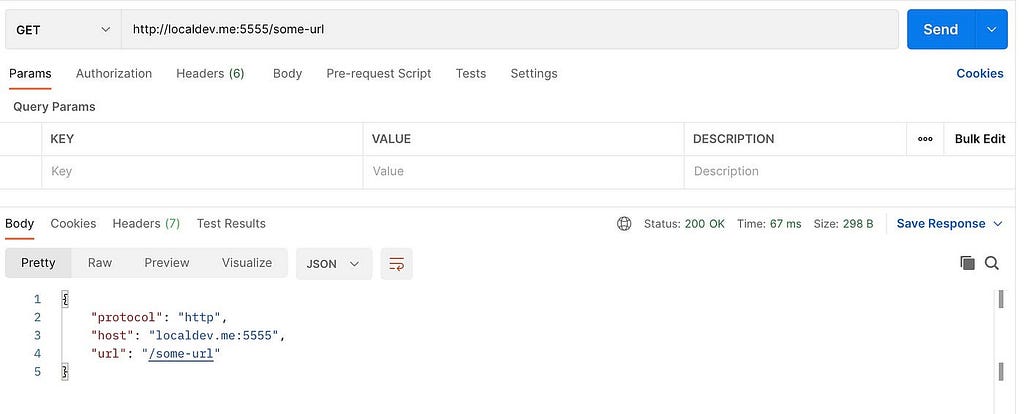Select the response Body tab
Screen dimensions: 1024x414
point(20,224)
